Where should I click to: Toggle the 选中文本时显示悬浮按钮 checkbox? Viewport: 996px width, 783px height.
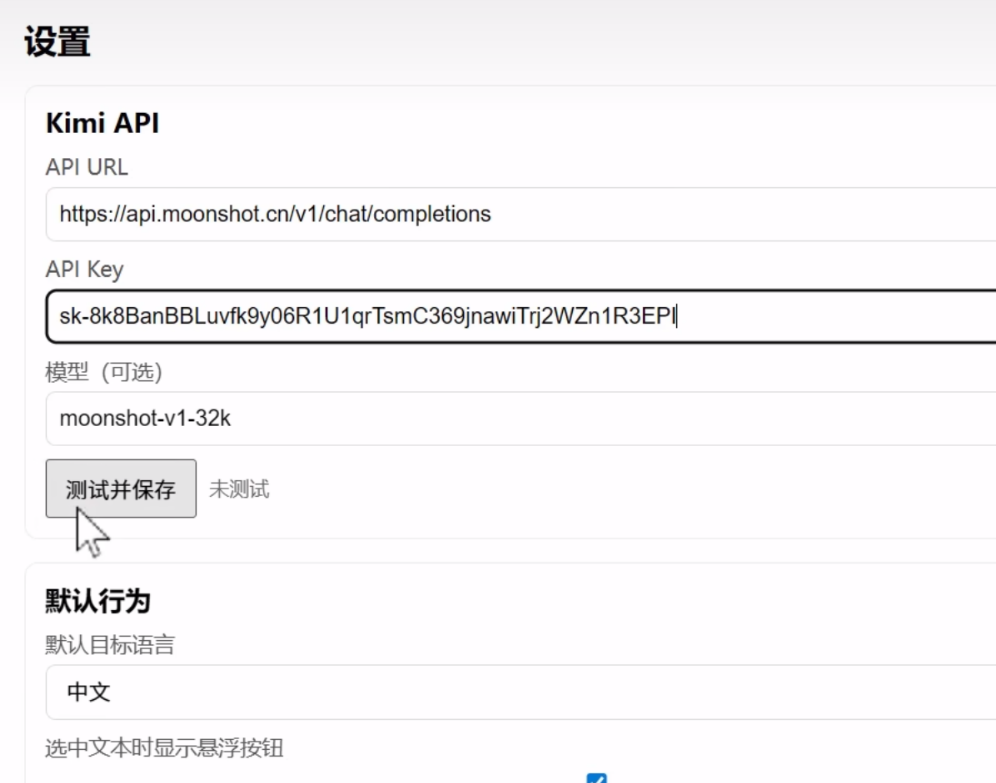point(596,779)
